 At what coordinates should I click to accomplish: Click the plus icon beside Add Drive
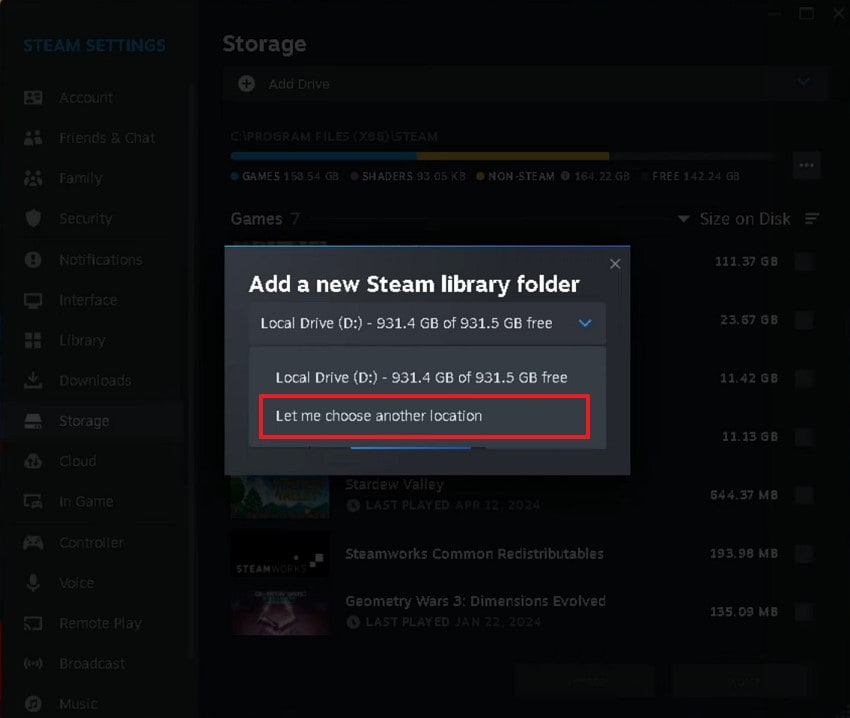[x=247, y=84]
